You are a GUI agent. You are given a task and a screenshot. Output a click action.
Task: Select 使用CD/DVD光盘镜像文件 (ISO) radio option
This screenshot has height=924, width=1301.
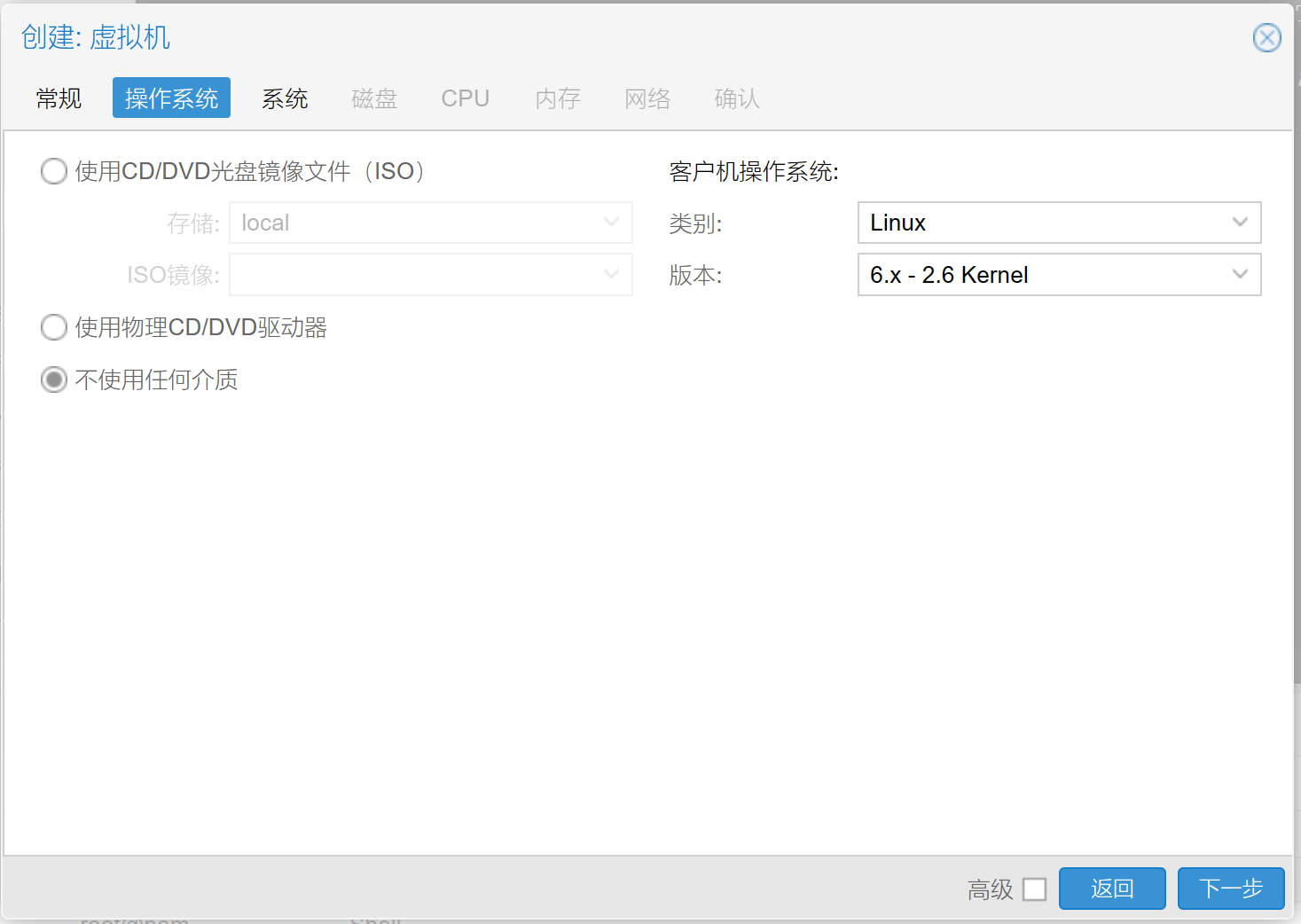pos(54,171)
